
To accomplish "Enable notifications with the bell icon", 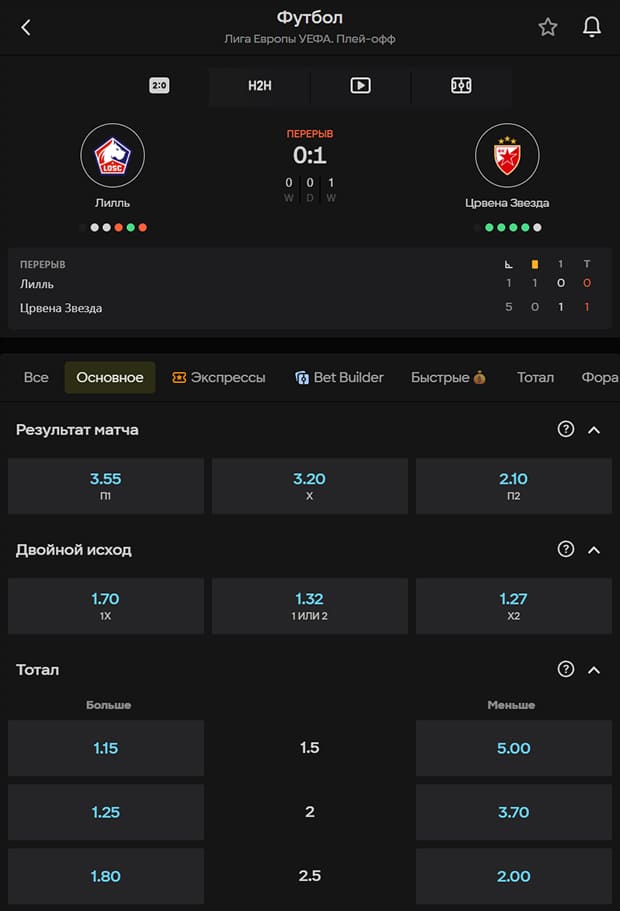I will pyautogui.click(x=592, y=27).
